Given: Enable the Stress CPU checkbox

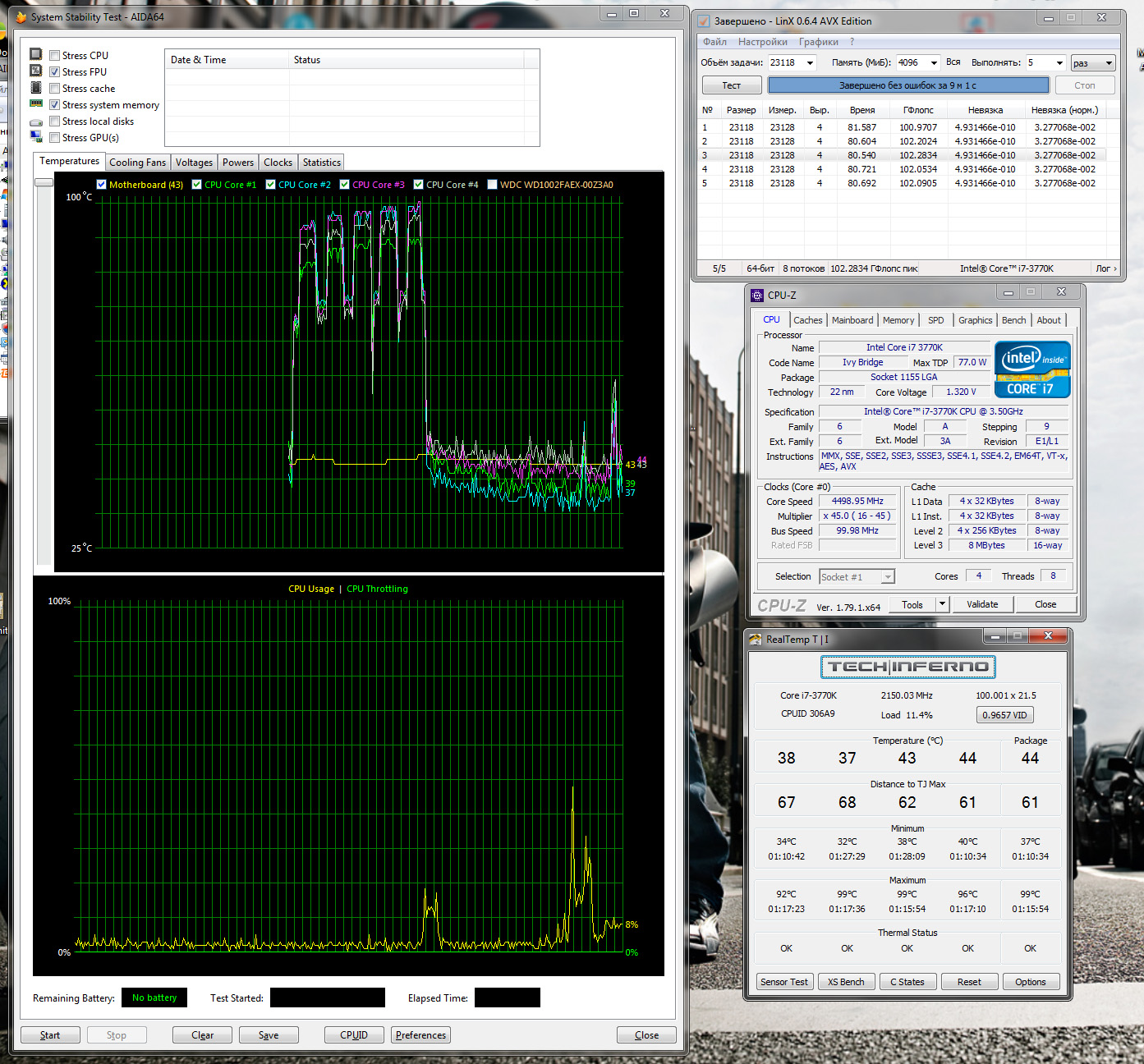Looking at the screenshot, I should 54,55.
